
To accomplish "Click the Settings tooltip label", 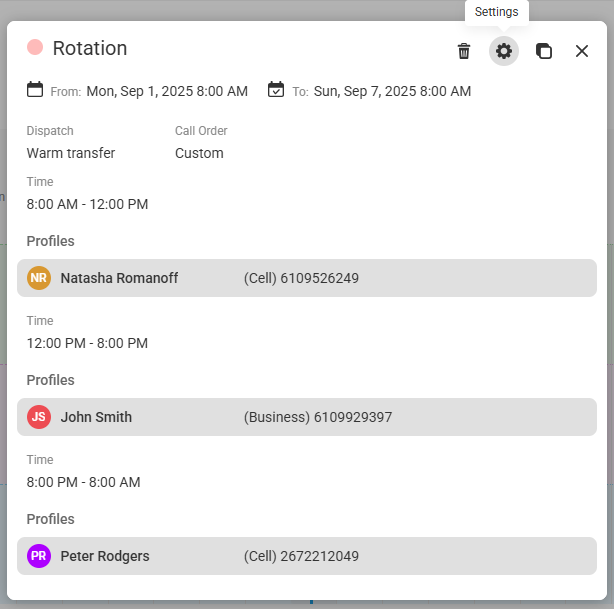I will click(x=497, y=12).
